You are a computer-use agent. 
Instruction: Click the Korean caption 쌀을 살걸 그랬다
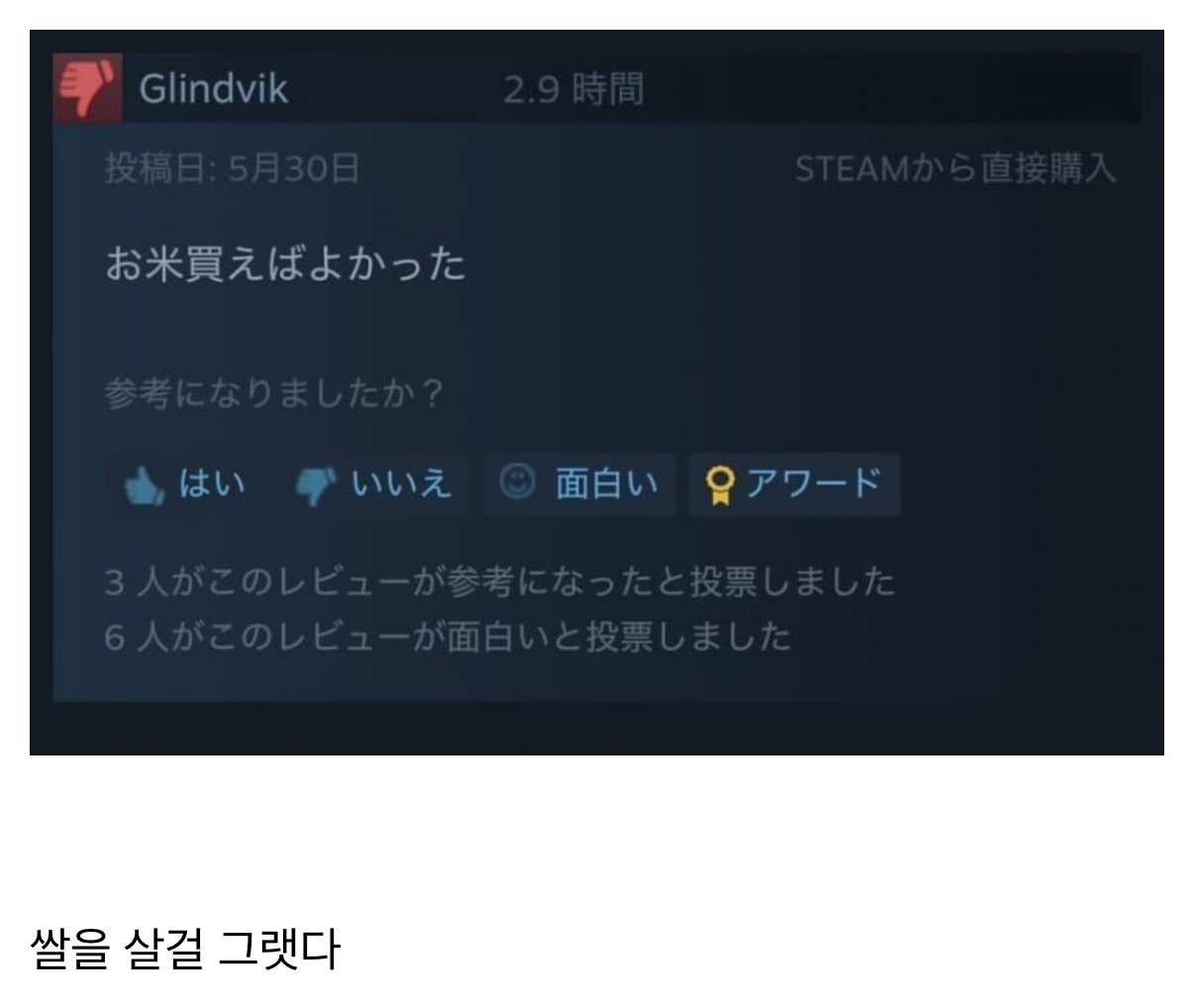pos(186,949)
